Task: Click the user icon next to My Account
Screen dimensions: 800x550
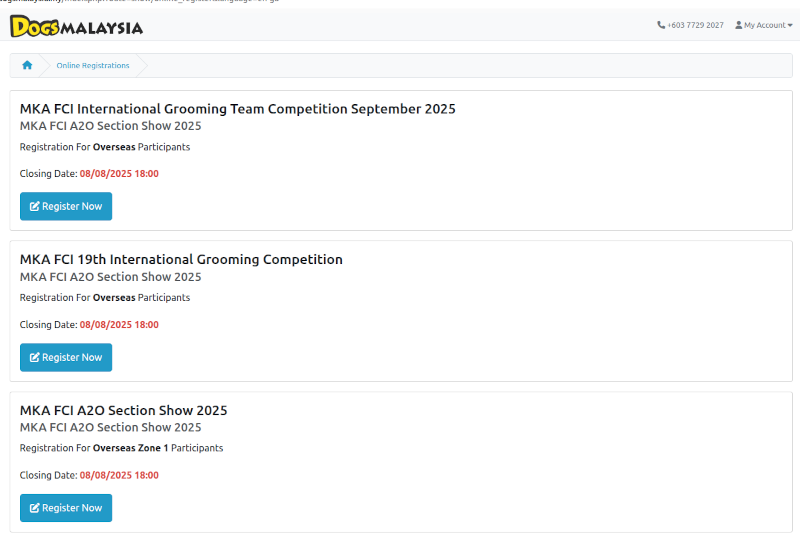Action: coord(738,25)
